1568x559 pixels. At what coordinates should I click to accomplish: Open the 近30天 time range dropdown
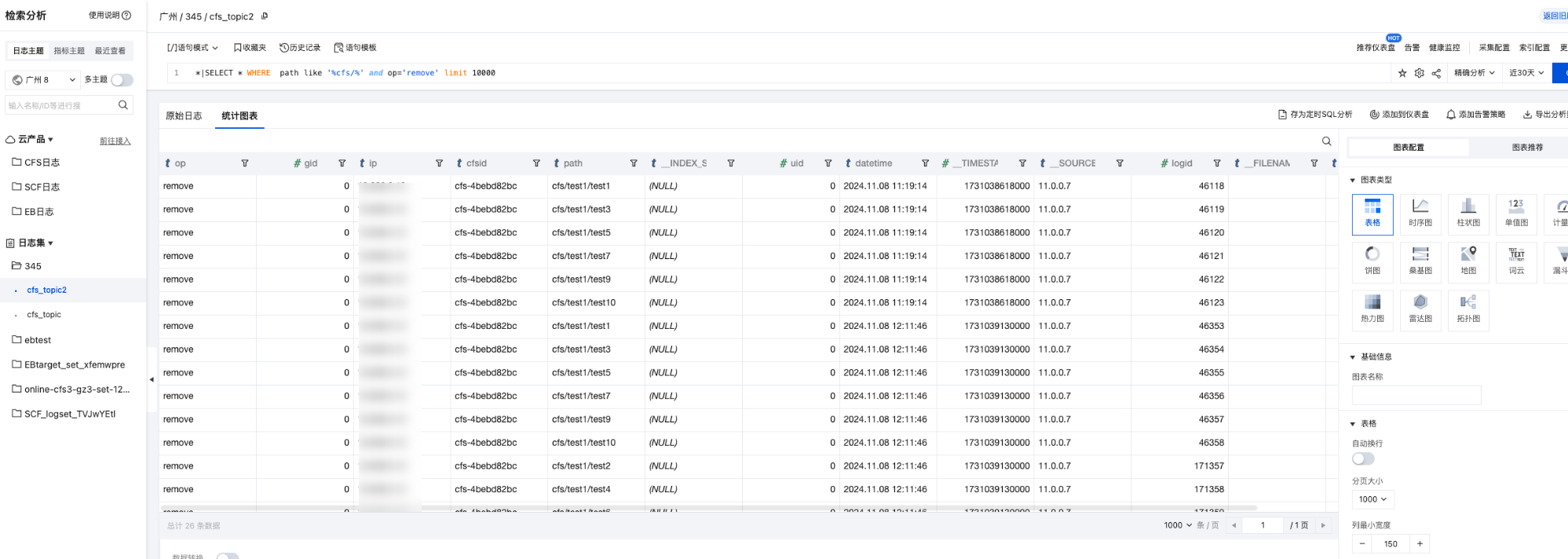[1526, 73]
